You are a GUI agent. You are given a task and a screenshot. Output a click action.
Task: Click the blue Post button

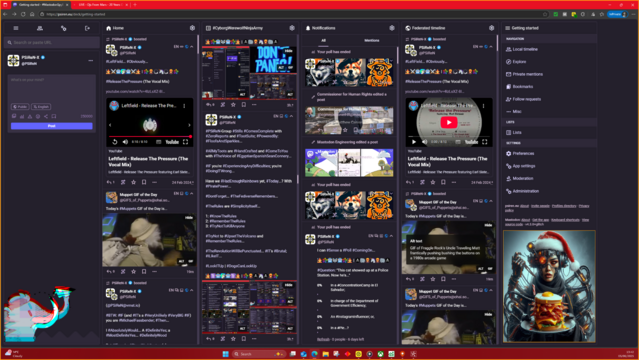(51, 126)
